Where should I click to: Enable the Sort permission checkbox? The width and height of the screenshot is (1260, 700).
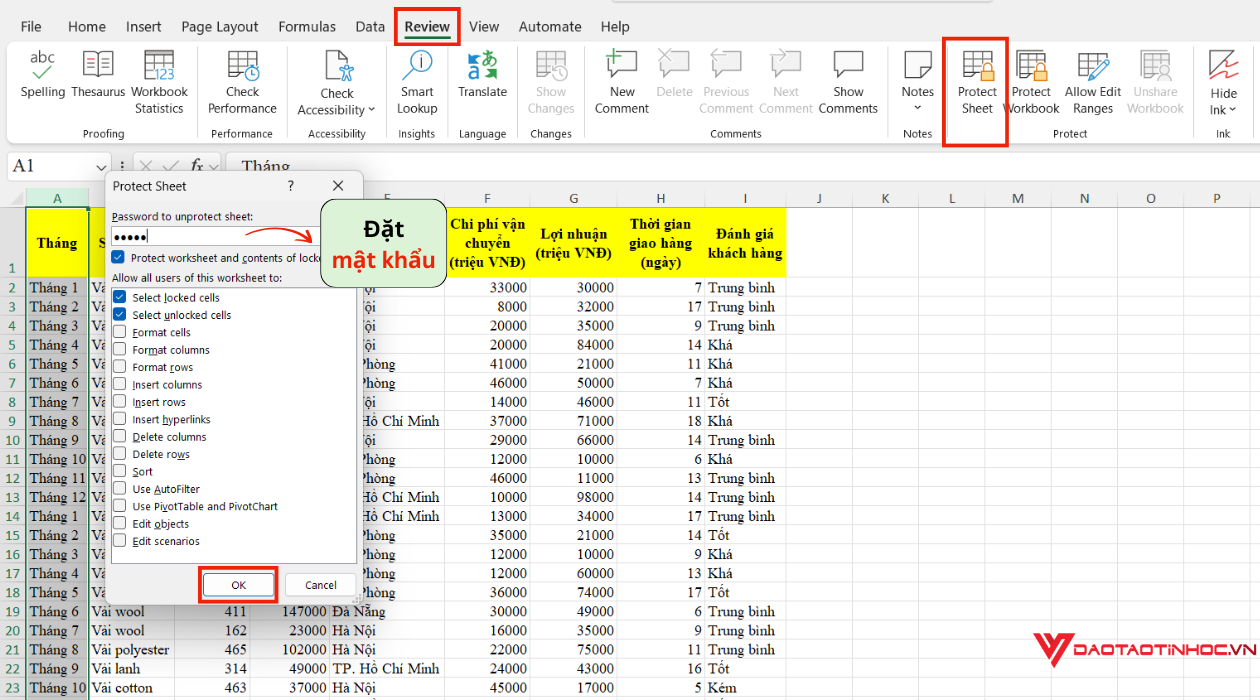[x=120, y=472]
